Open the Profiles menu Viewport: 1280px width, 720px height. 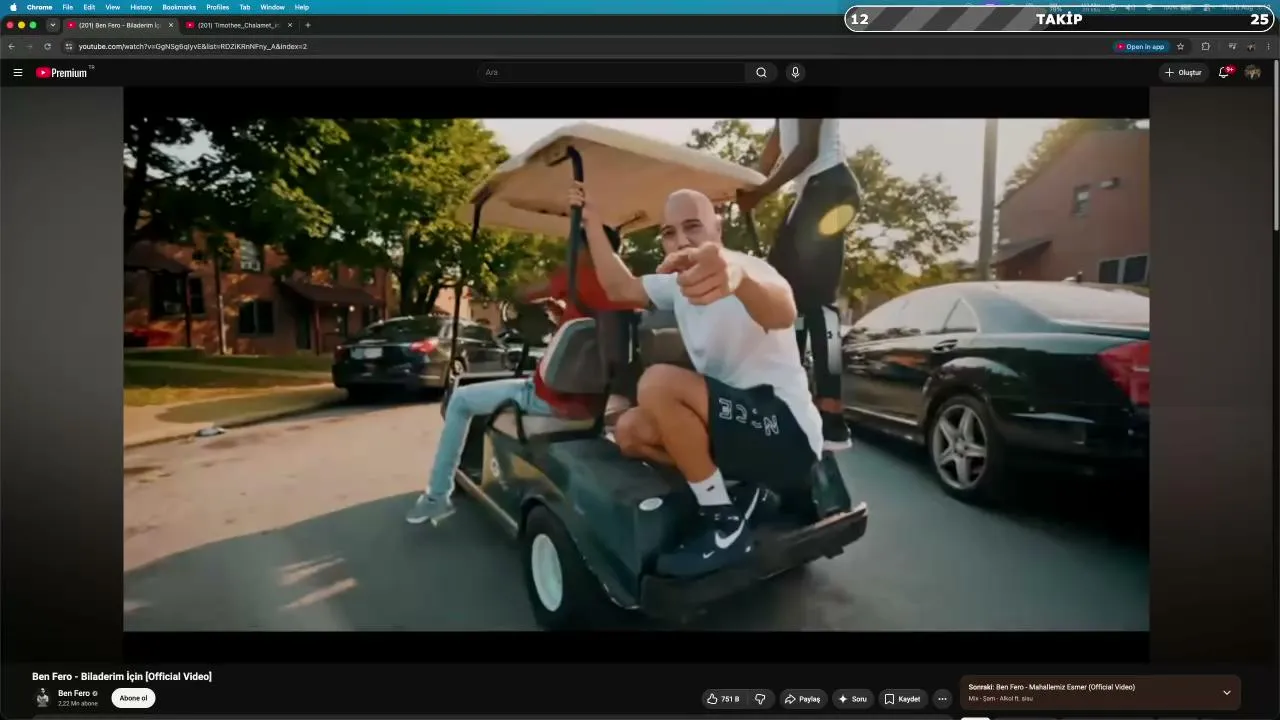coord(218,7)
